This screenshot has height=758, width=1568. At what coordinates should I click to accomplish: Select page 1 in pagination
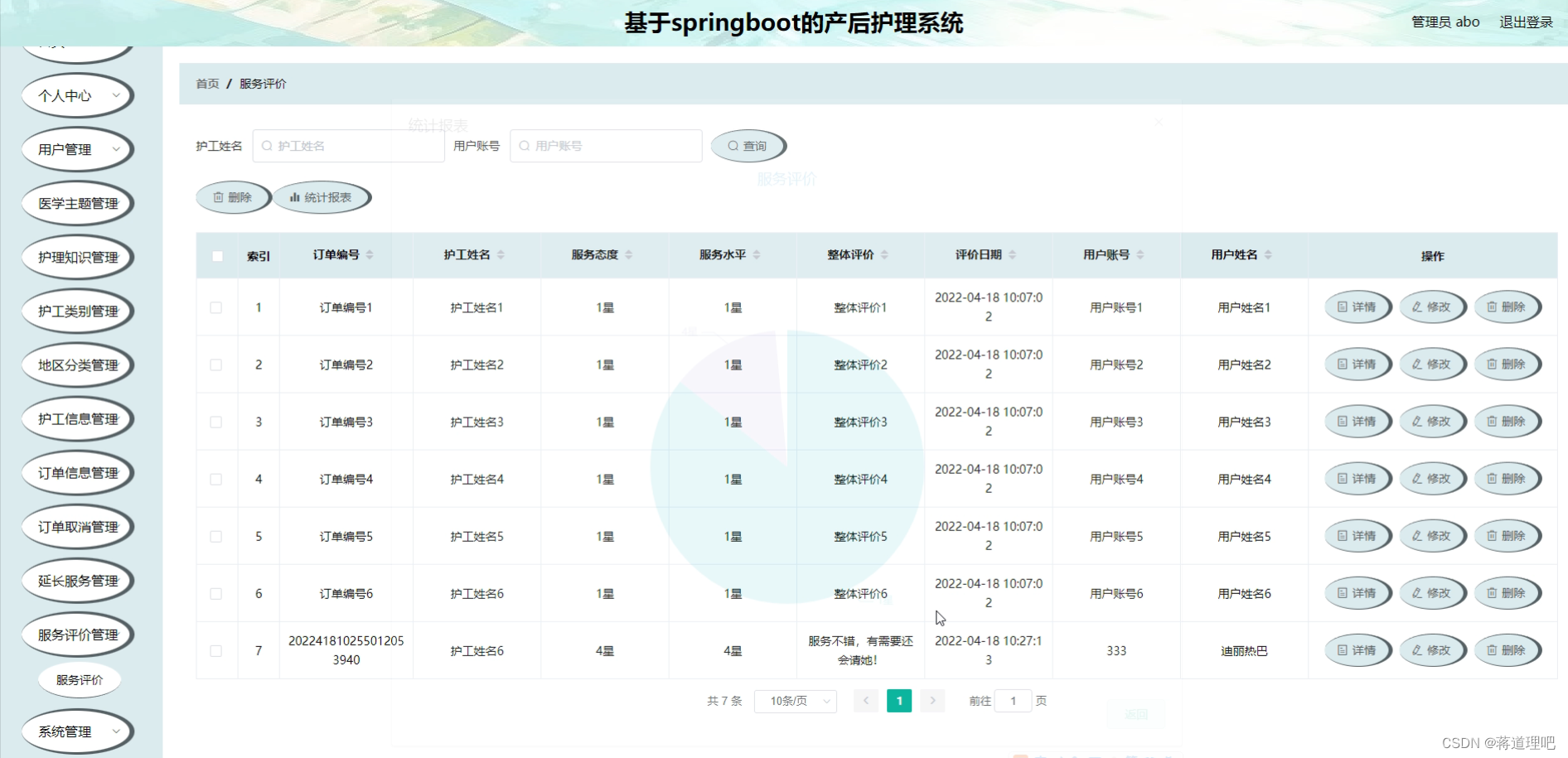pos(899,701)
